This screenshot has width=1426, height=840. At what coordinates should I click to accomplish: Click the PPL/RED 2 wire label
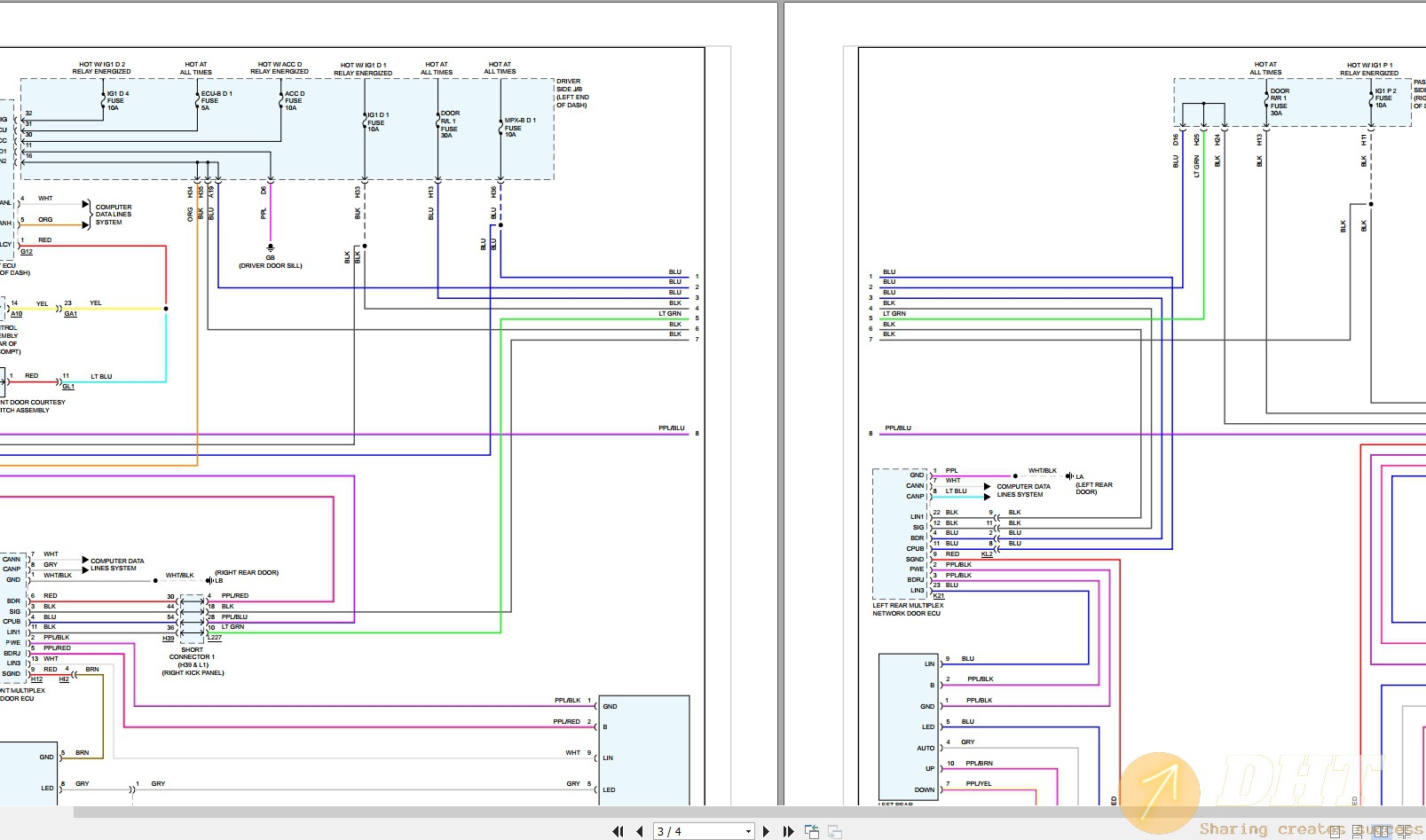tap(567, 721)
